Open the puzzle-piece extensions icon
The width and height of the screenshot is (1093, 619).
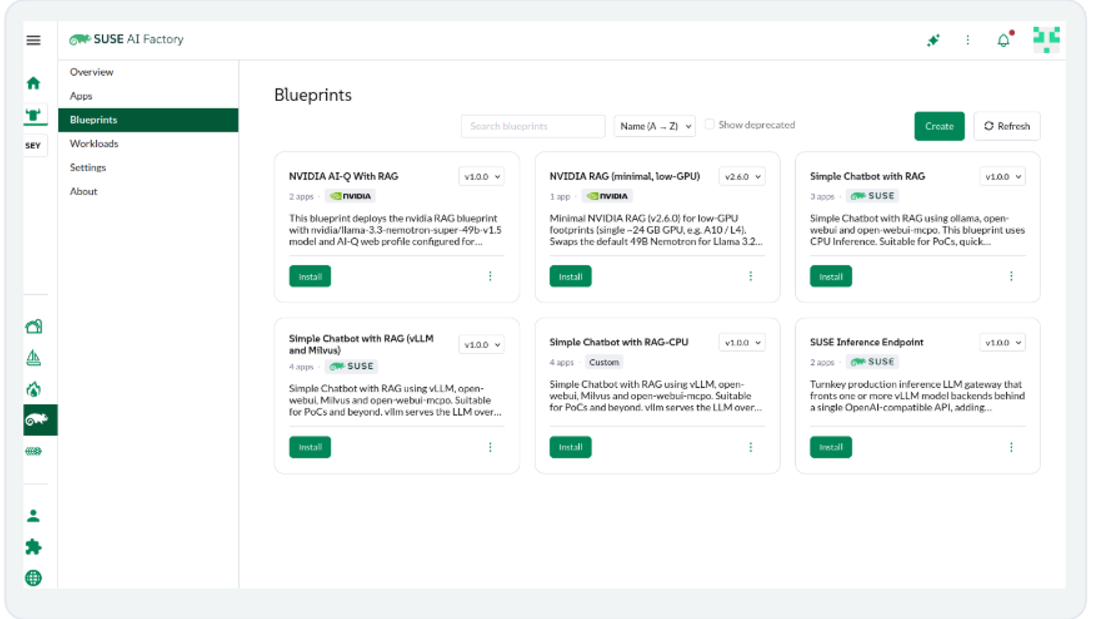[33, 547]
